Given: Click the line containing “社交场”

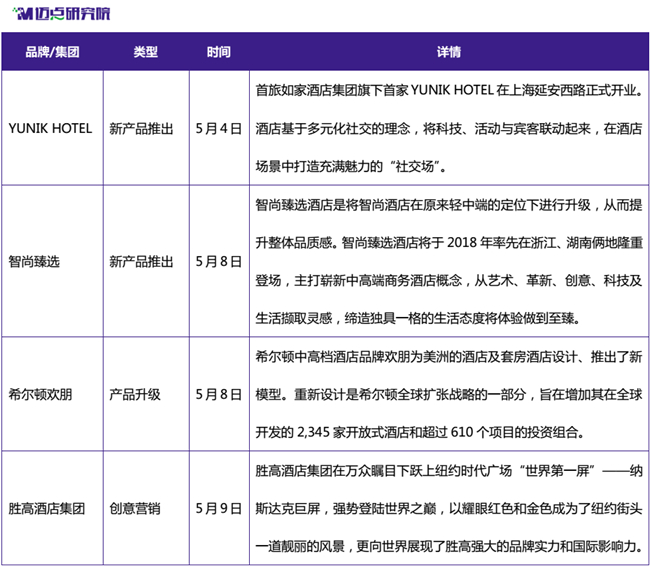Looking at the screenshot, I should pyautogui.click(x=351, y=167).
